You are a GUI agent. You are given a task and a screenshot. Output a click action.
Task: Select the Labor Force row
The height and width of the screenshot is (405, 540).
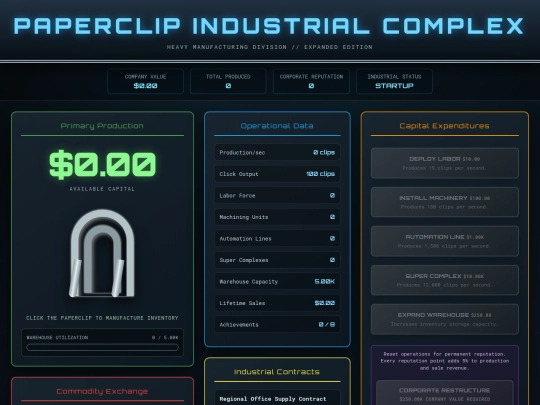[x=277, y=195]
